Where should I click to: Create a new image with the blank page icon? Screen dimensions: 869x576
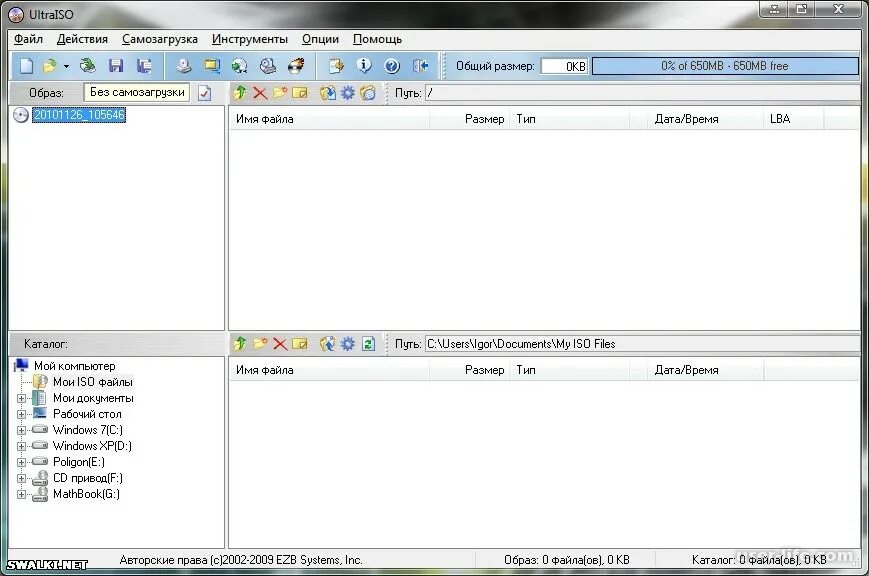(26, 66)
